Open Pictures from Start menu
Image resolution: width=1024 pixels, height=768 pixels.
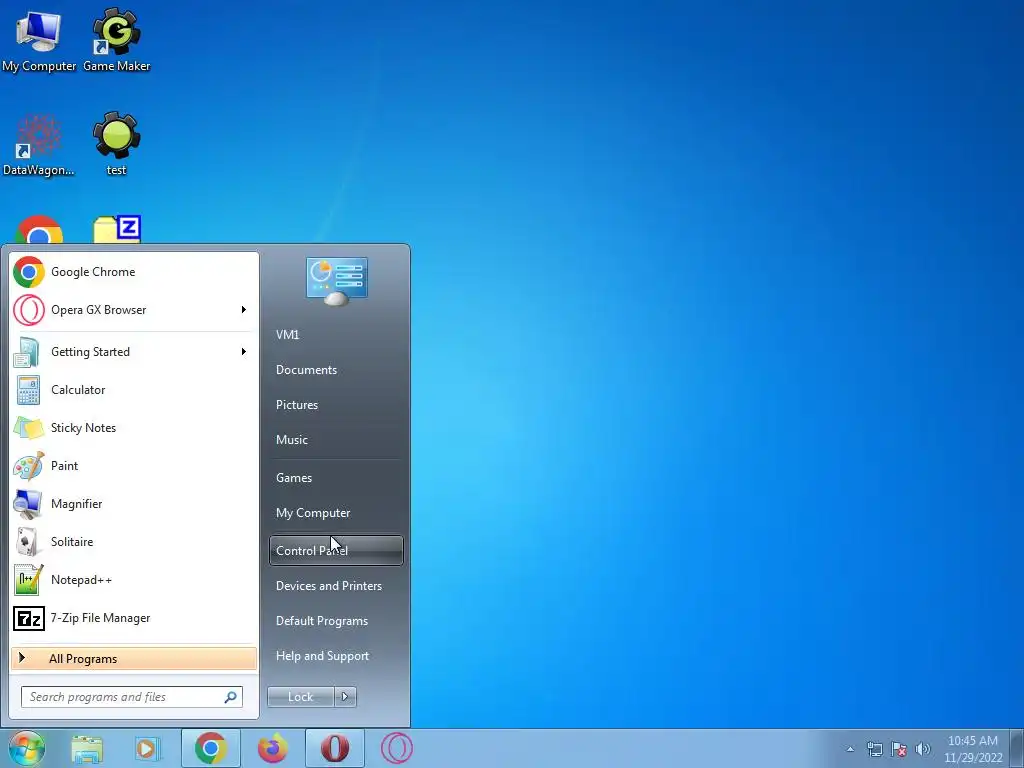pos(336,405)
